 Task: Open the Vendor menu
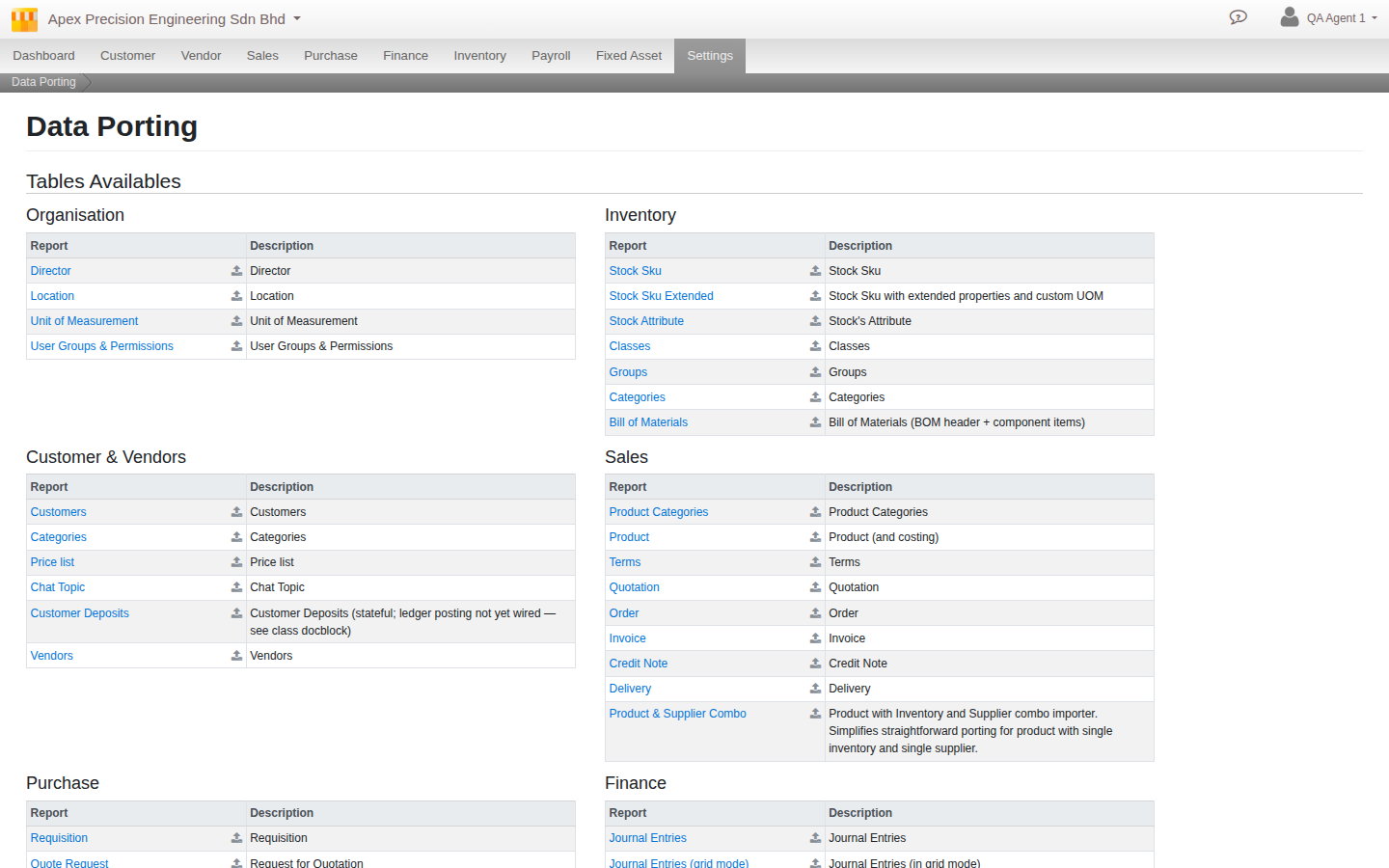pyautogui.click(x=201, y=56)
